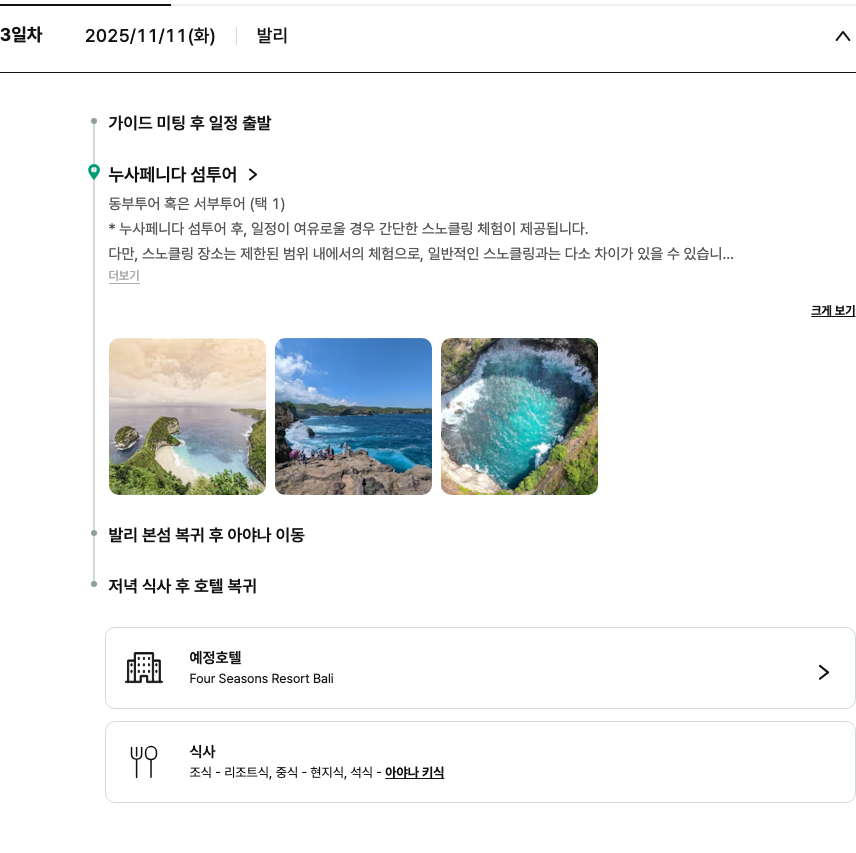
Task: Click the 저녁 식사 후 호텔 복귀 timeline dot
Action: 94,585
